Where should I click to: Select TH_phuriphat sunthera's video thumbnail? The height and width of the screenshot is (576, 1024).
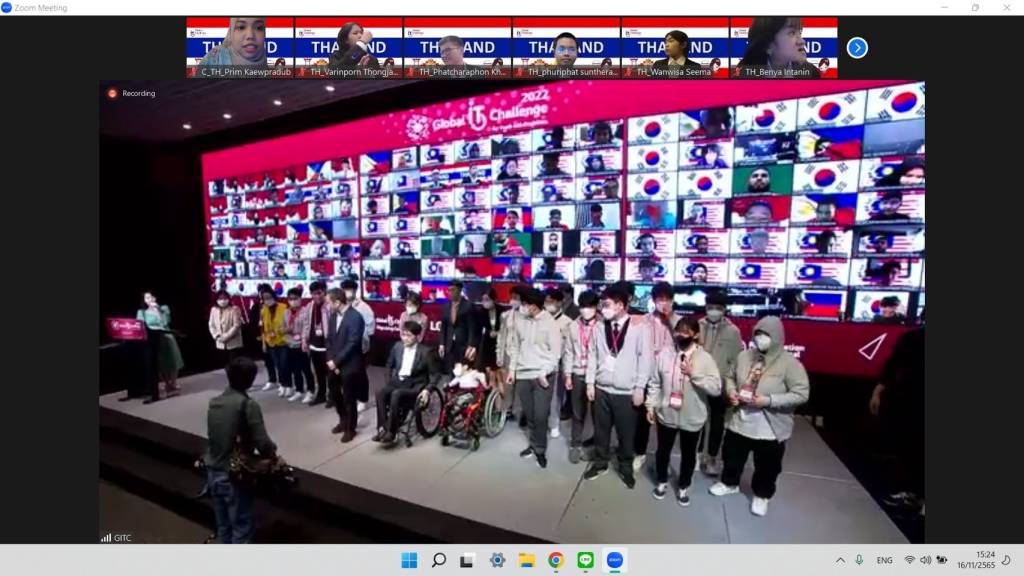point(566,48)
